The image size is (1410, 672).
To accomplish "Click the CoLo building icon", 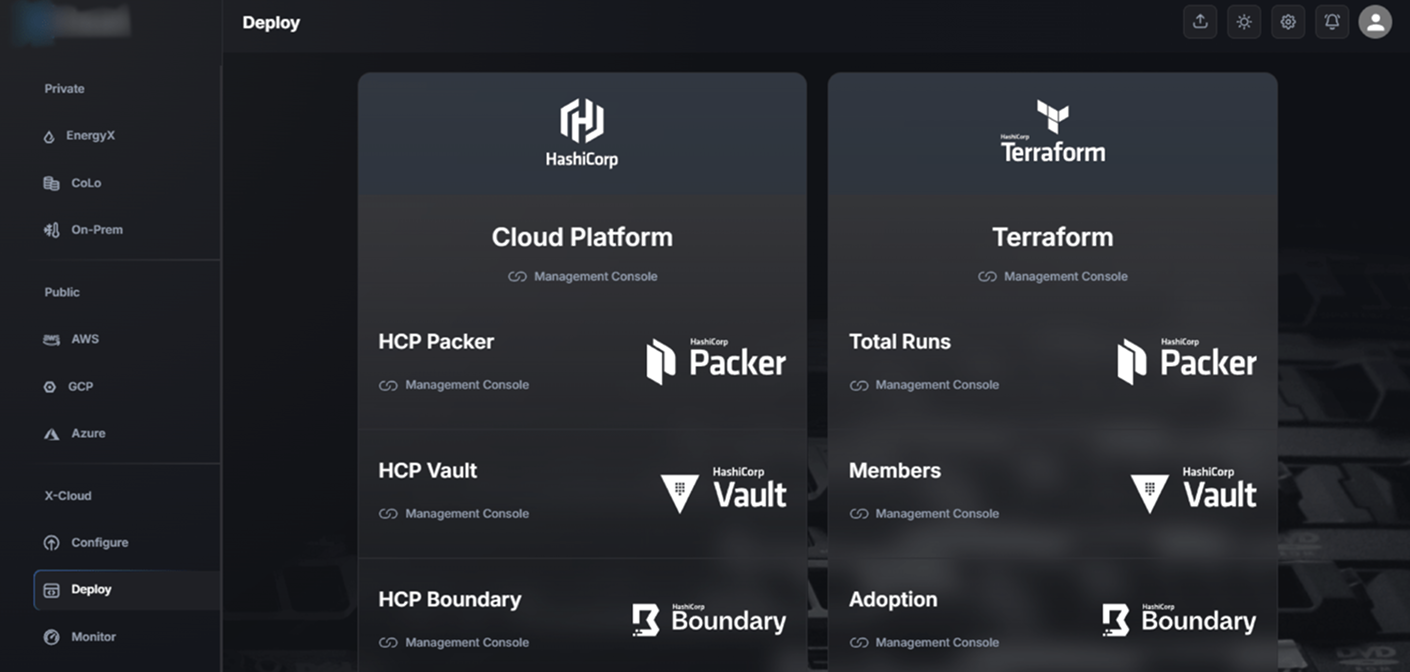I will [51, 183].
